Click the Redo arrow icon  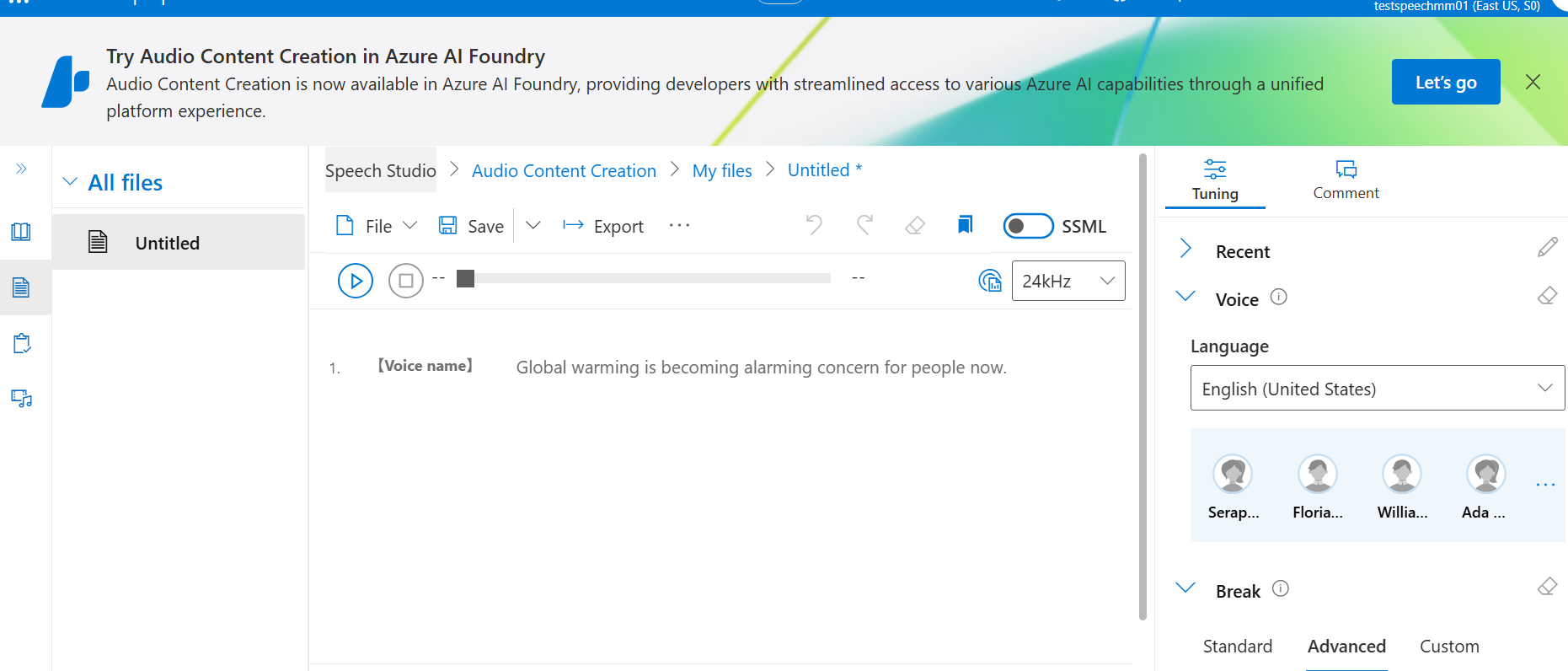coord(864,225)
